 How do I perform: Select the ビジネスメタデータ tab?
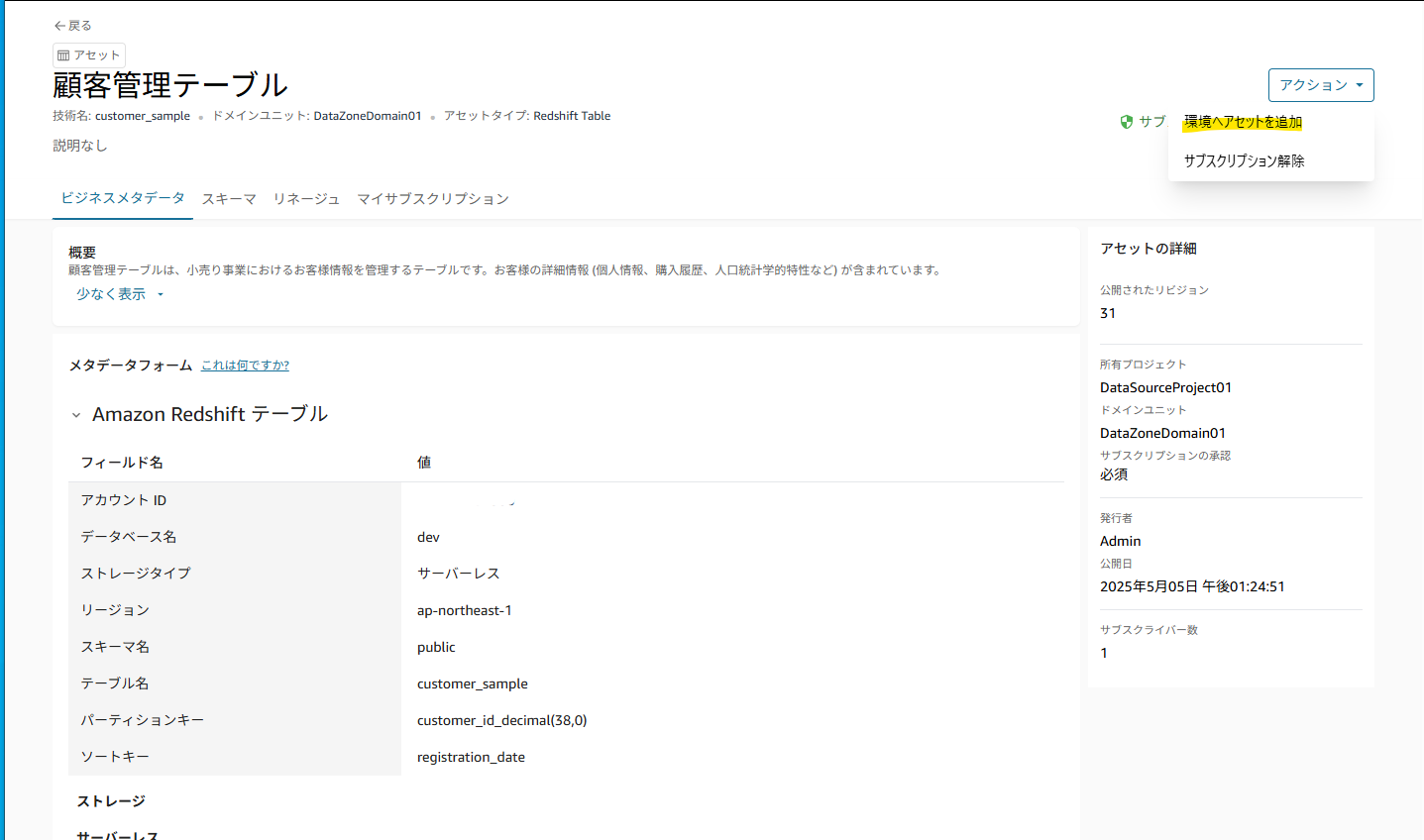click(122, 198)
